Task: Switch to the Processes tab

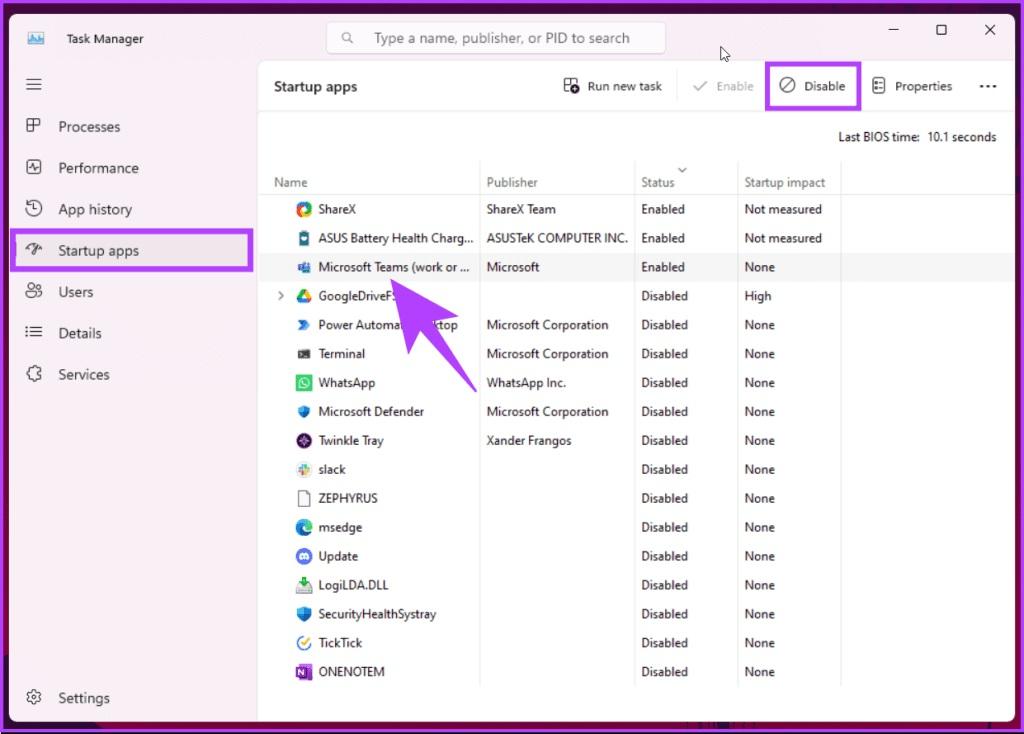Action: coord(88,127)
